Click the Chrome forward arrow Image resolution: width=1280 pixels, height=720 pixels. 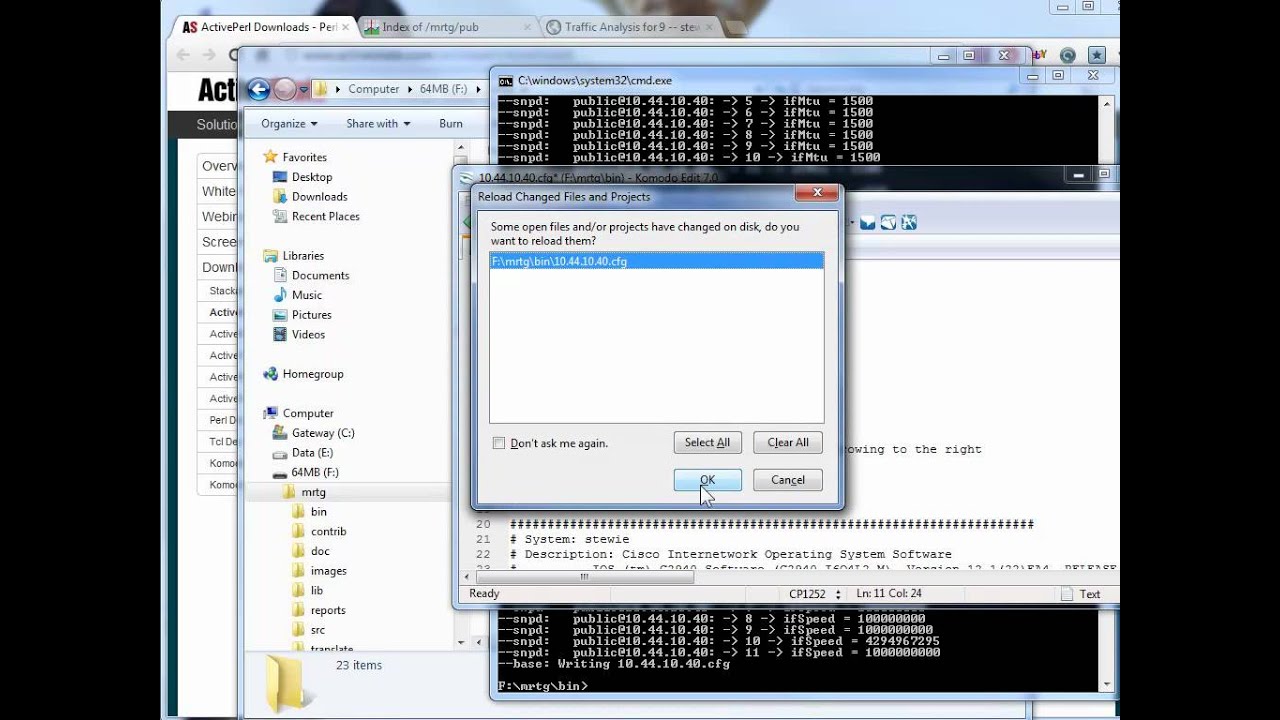(x=209, y=55)
